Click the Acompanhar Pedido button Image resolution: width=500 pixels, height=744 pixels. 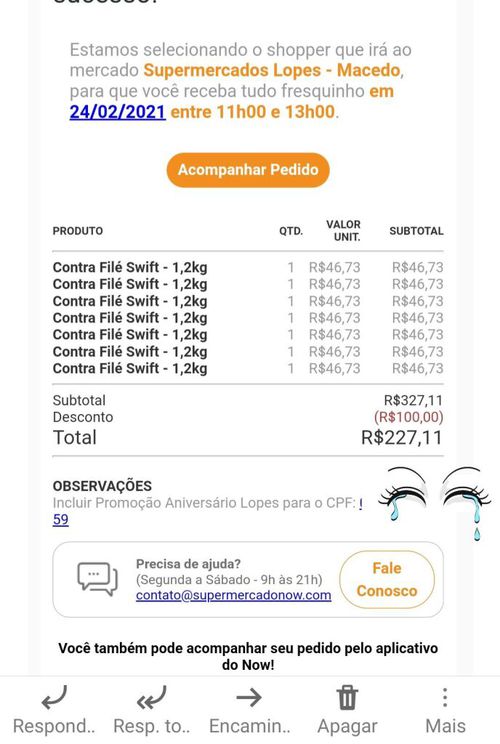(x=248, y=170)
